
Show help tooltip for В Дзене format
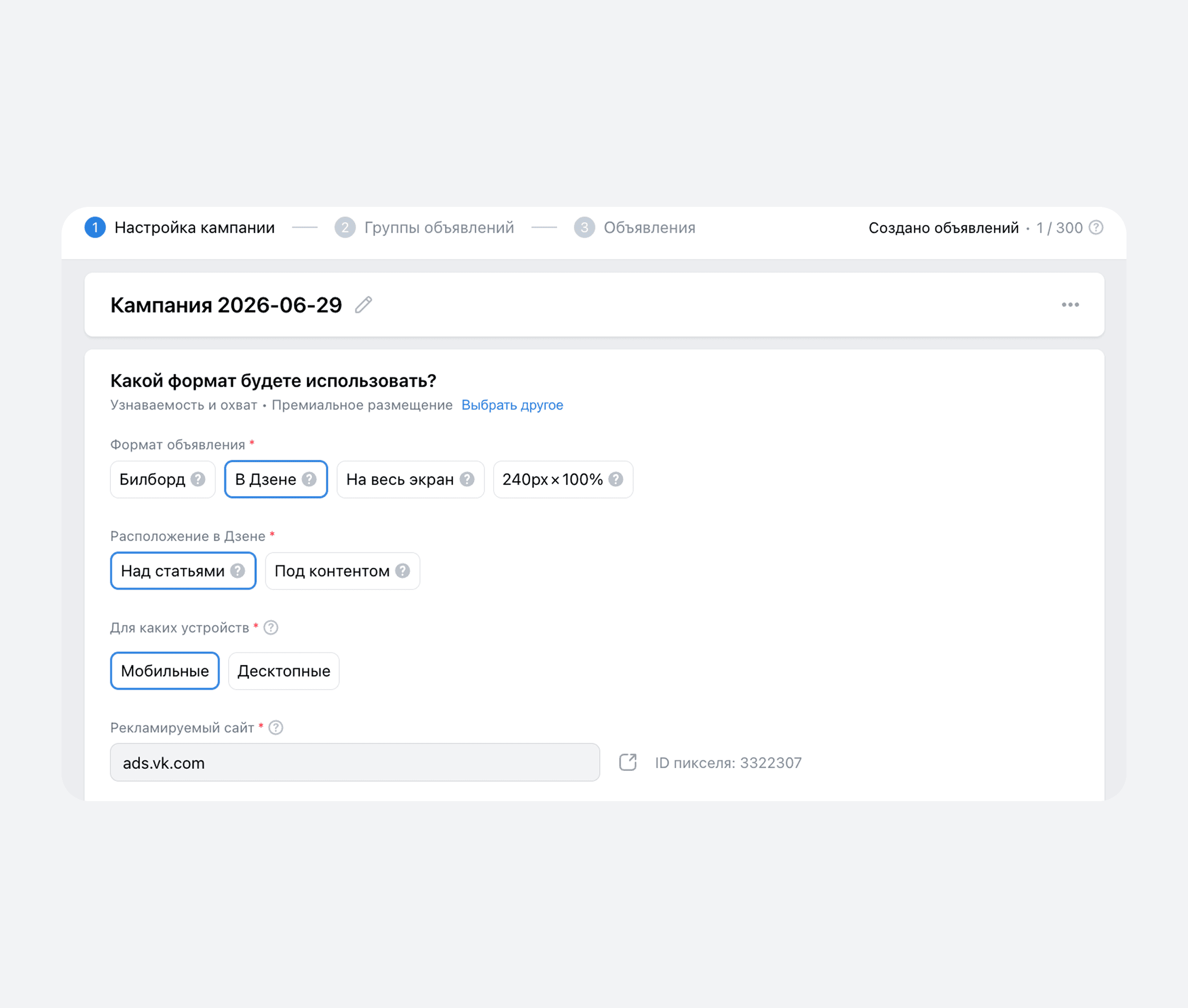(x=309, y=479)
